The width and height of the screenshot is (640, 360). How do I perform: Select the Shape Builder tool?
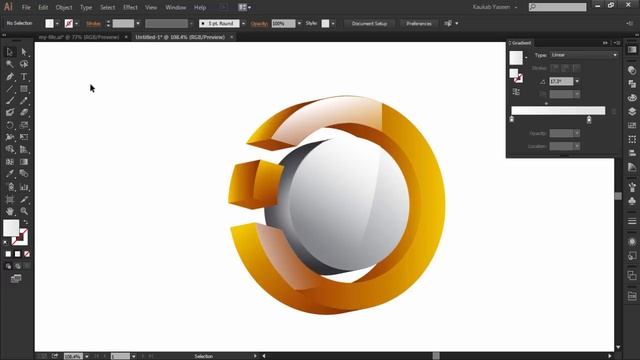pyautogui.click(x=10, y=149)
